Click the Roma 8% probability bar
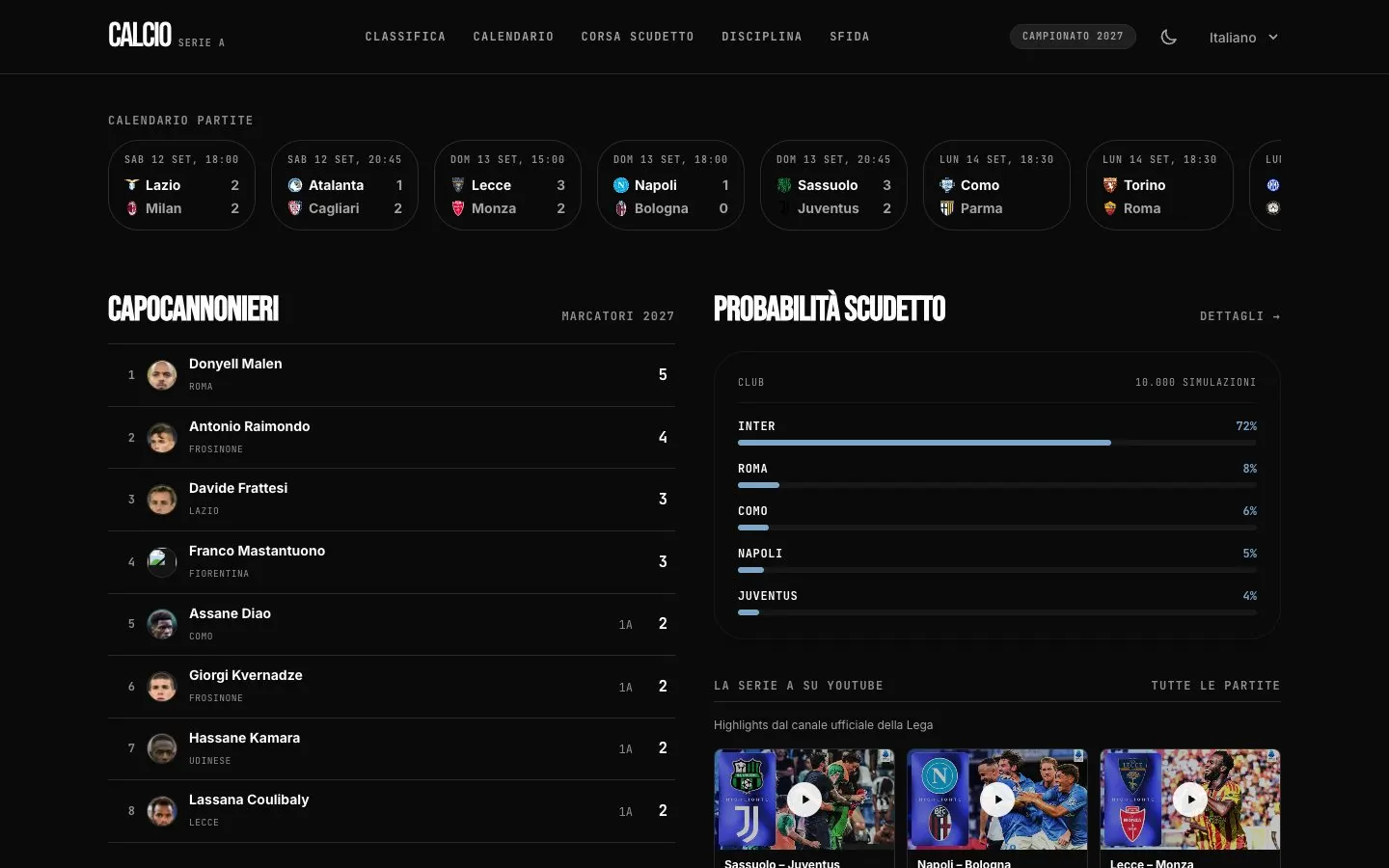Image resolution: width=1389 pixels, height=868 pixels. pos(997,485)
